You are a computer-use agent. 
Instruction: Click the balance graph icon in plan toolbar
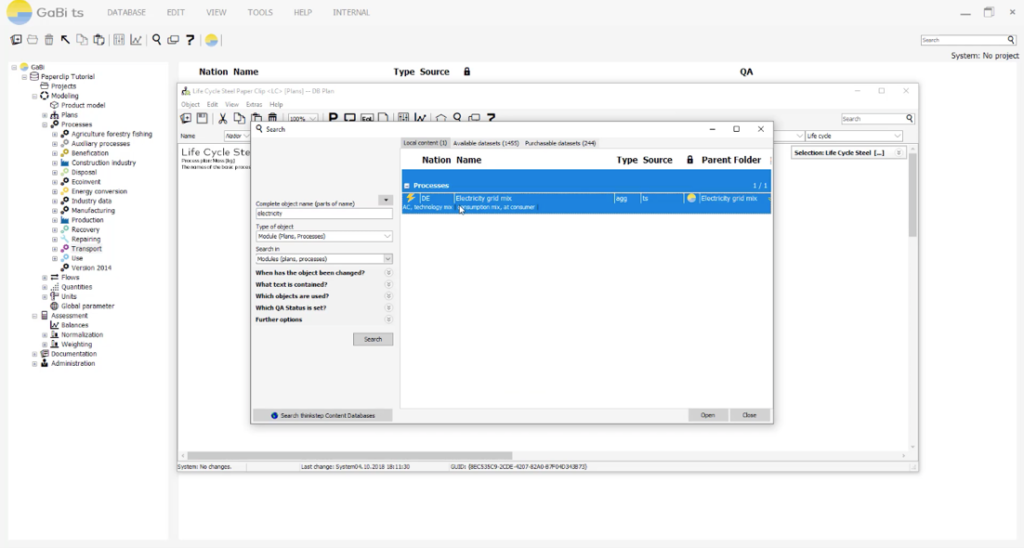[420, 118]
